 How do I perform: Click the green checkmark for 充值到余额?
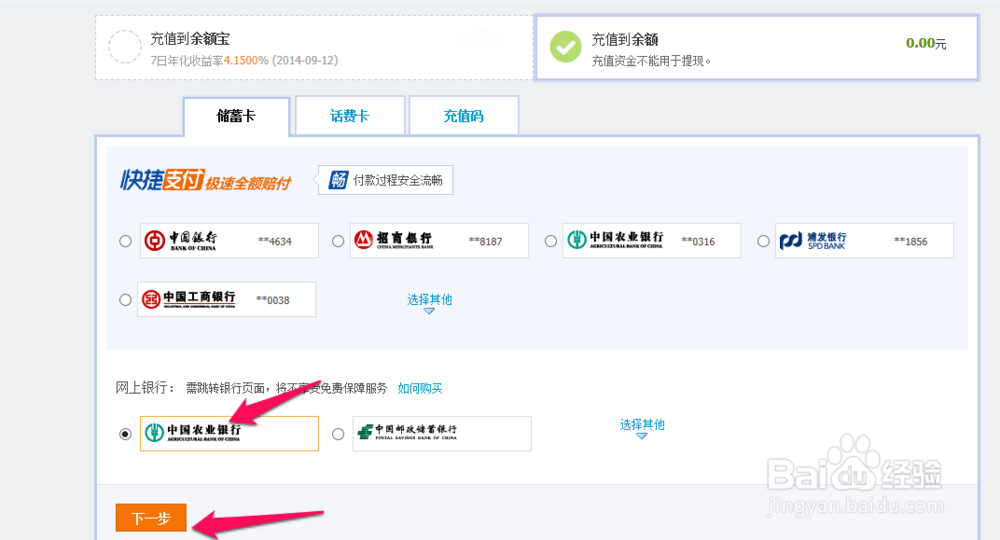pyautogui.click(x=566, y=47)
